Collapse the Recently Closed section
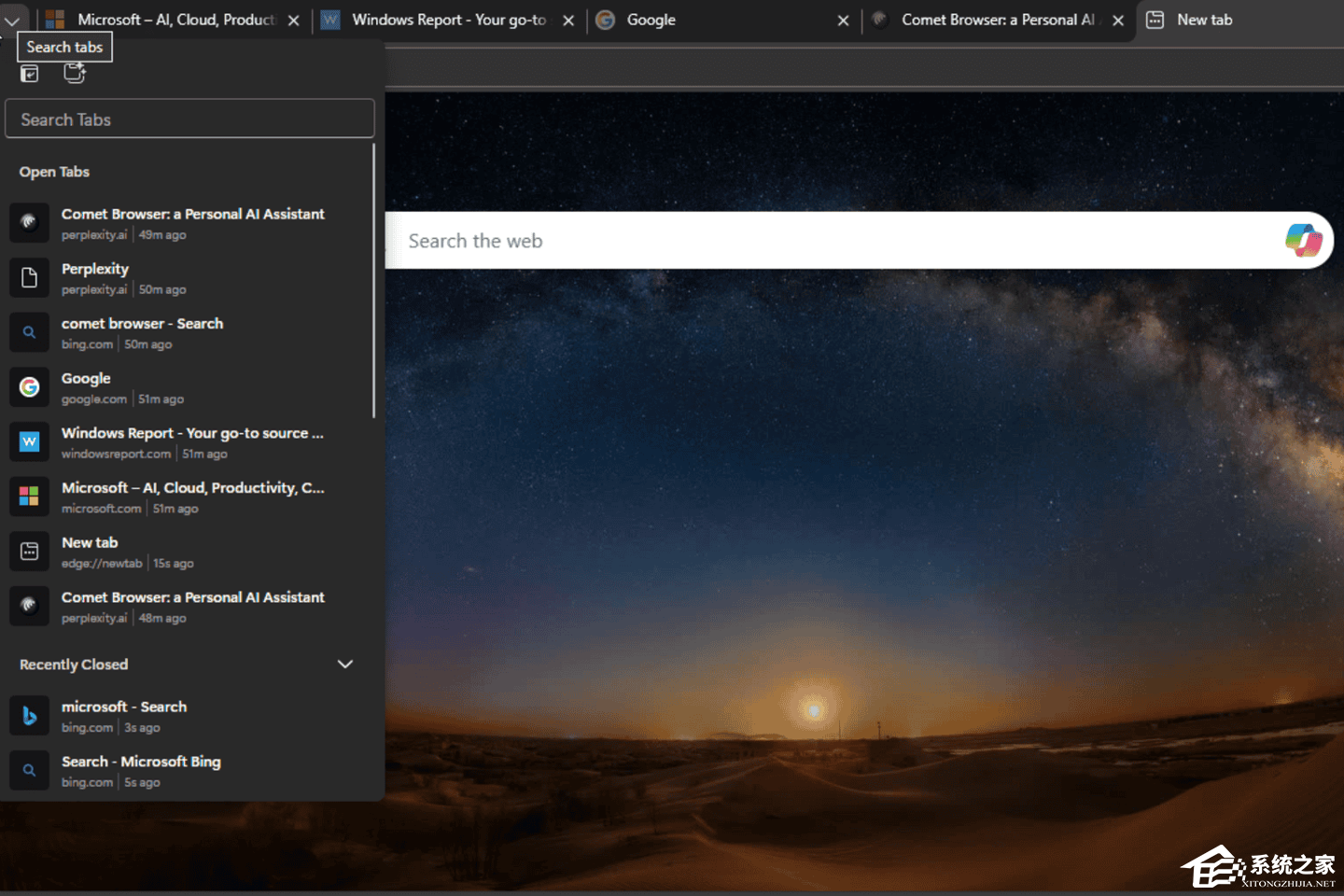Screen dimensions: 1344x896 [x=344, y=665]
